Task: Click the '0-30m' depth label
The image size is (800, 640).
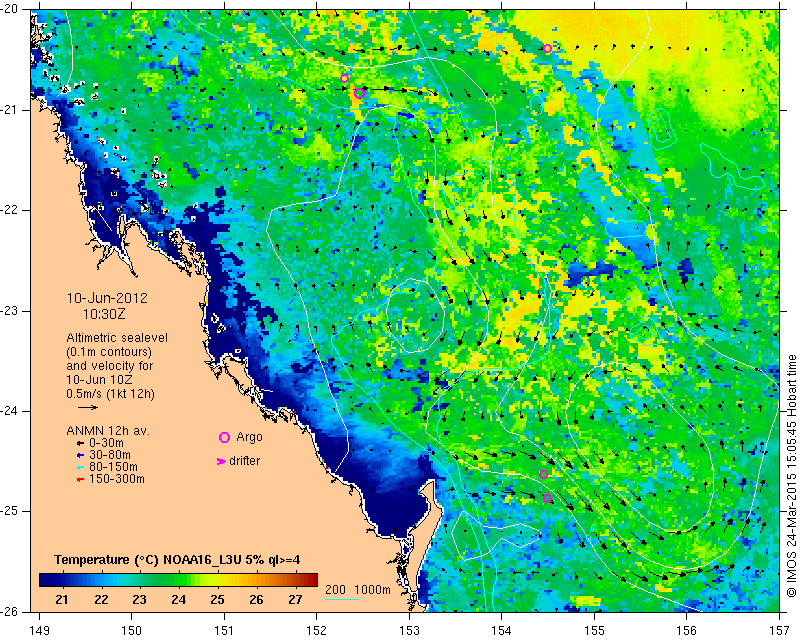Action: tap(106, 443)
